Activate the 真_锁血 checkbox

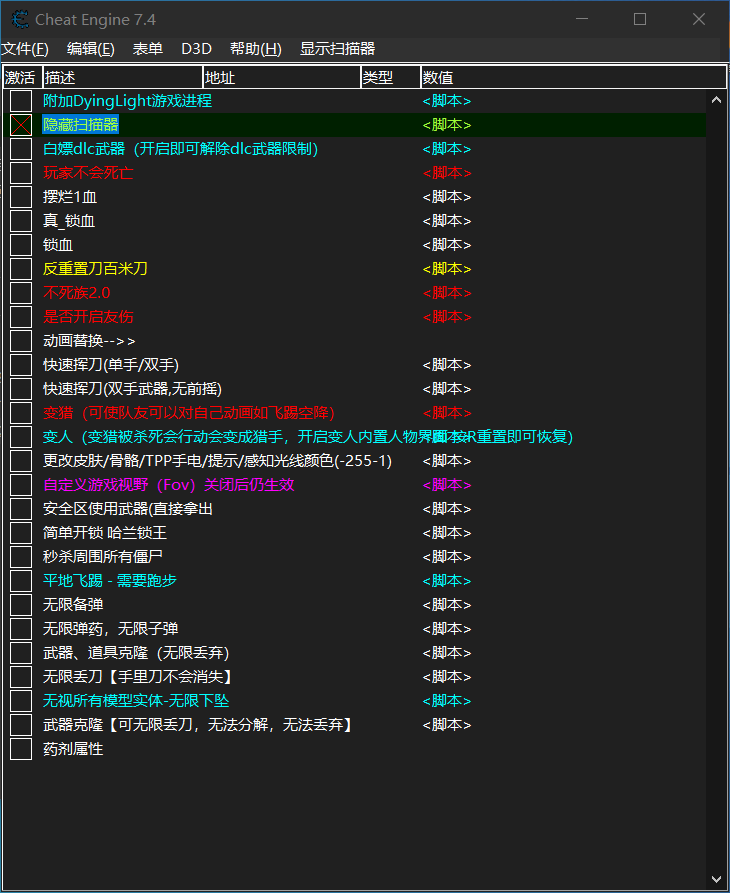(x=21, y=220)
